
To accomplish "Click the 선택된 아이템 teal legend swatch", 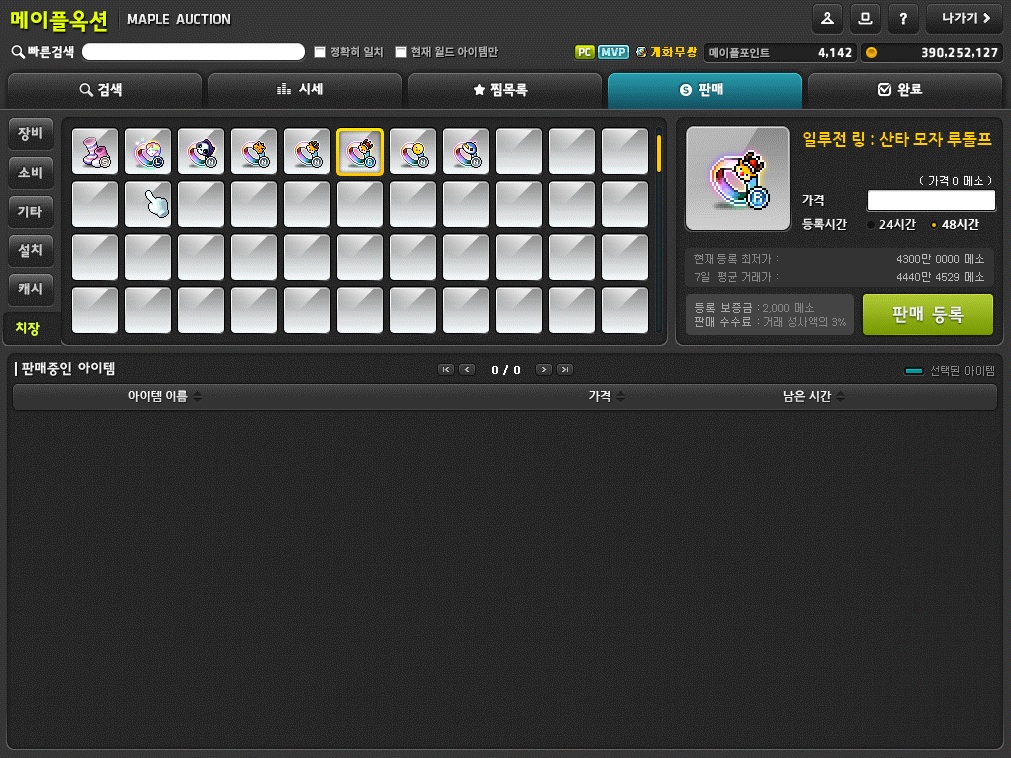I will pos(914,371).
